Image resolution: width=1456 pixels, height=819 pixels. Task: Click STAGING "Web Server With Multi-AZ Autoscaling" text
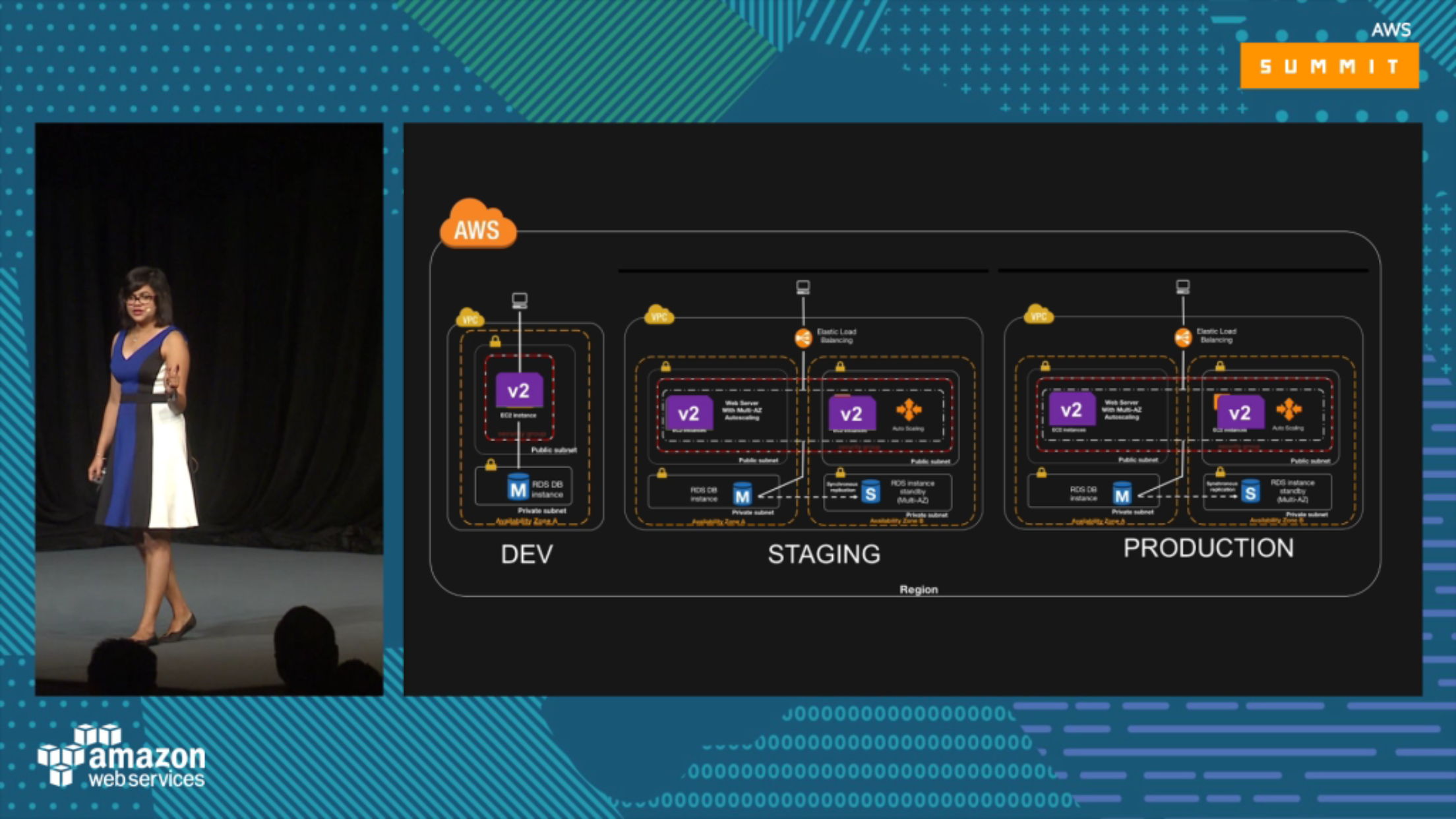(x=742, y=410)
